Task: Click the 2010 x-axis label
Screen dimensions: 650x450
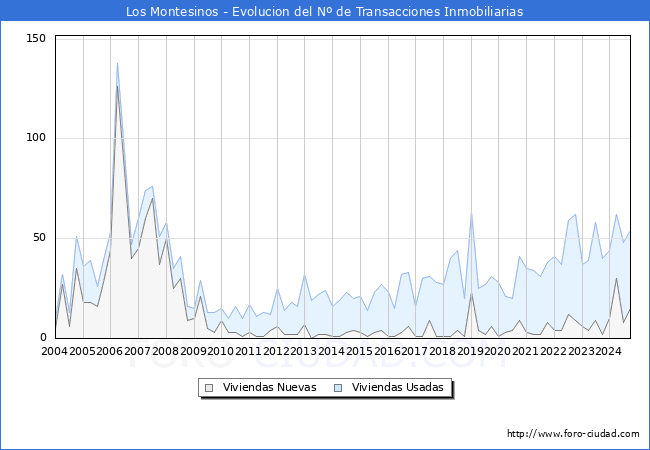Action: pos(221,351)
